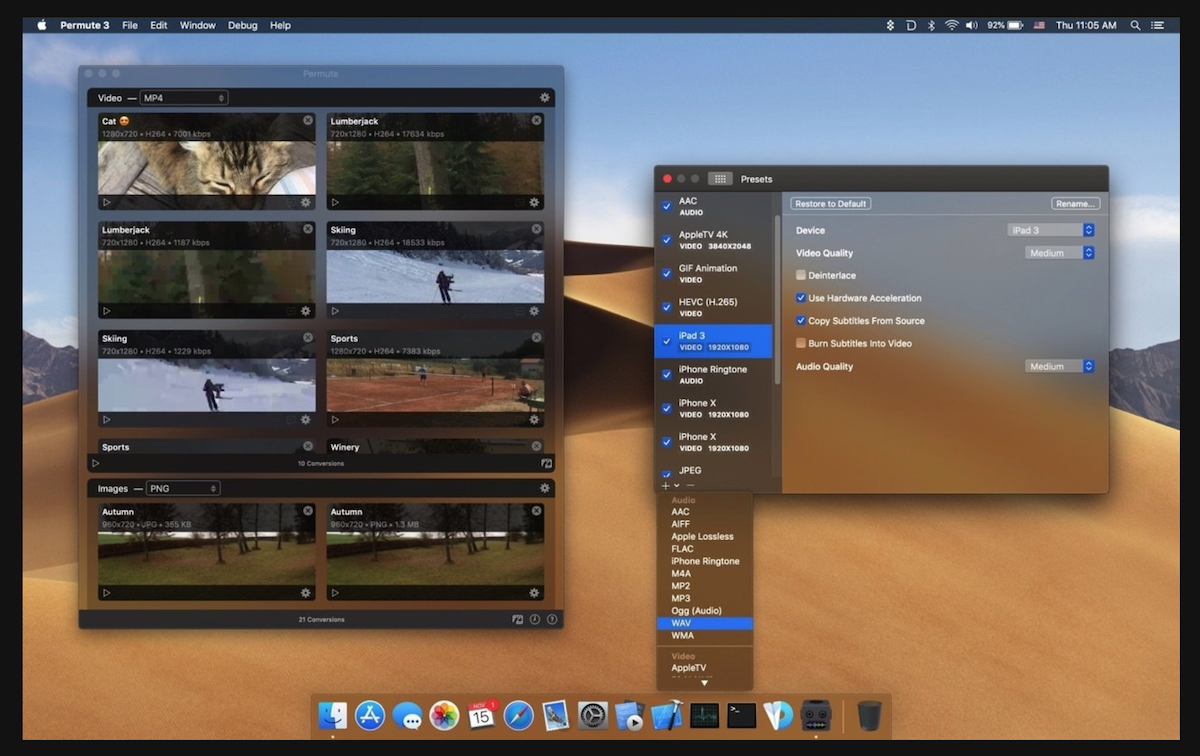Screen dimensions: 1200x756
Task: Open the Video format MP4 dropdown
Action: [183, 98]
